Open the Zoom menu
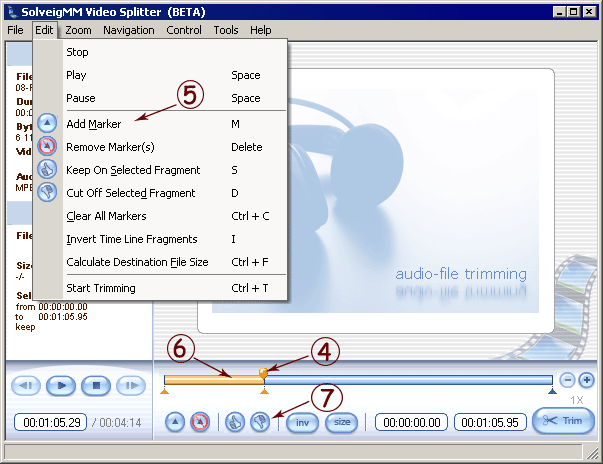Viewport: 603px width, 464px height. pyautogui.click(x=78, y=30)
